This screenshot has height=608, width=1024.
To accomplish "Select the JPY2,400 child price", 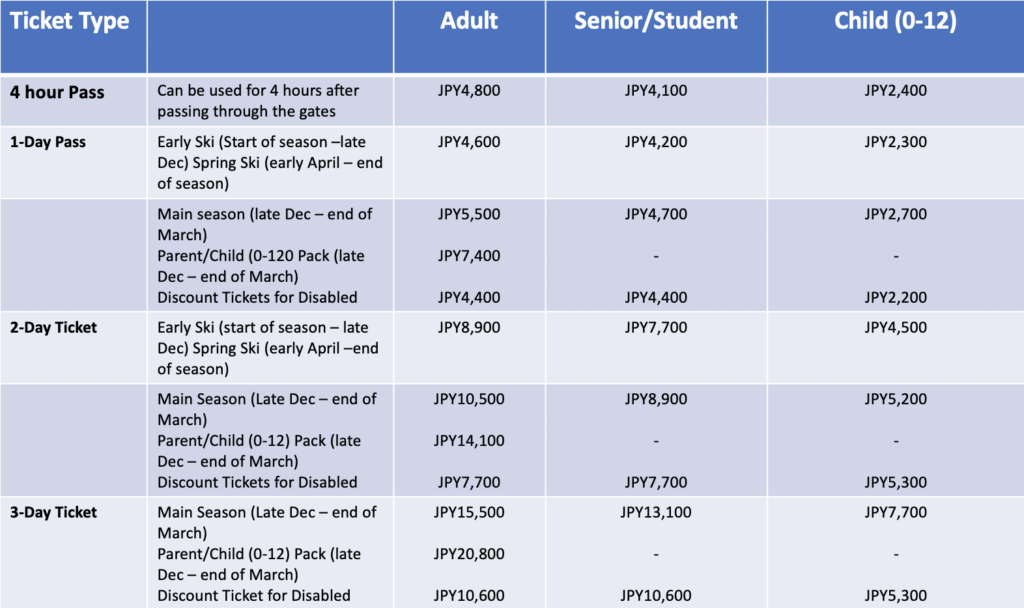I will pyautogui.click(x=895, y=91).
